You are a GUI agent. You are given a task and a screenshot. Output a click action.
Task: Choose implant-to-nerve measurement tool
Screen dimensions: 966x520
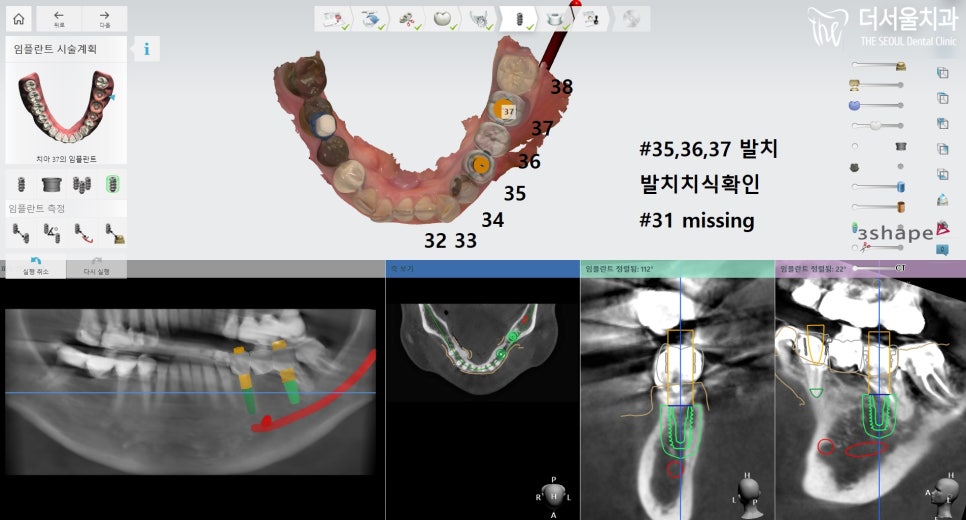click(83, 233)
